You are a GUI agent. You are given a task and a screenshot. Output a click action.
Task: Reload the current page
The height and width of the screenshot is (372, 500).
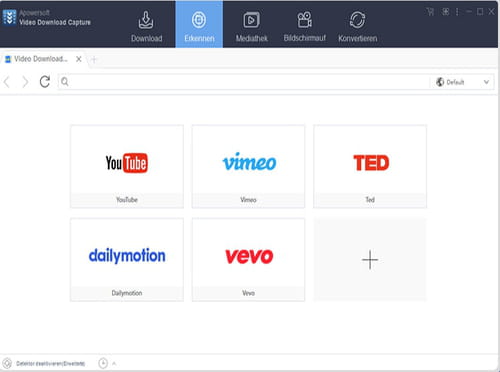[x=45, y=82]
